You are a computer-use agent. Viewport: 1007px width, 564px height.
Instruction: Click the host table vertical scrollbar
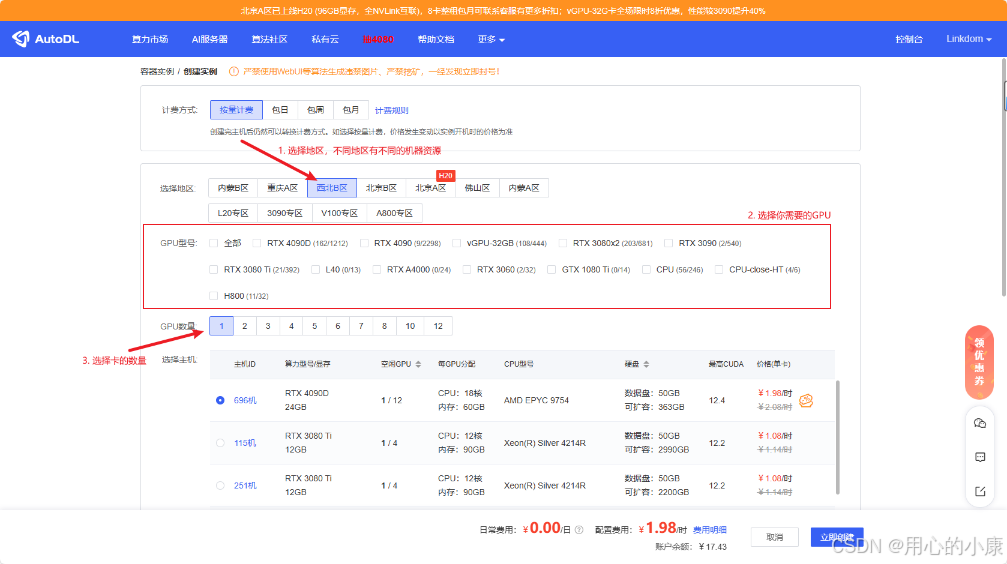837,437
